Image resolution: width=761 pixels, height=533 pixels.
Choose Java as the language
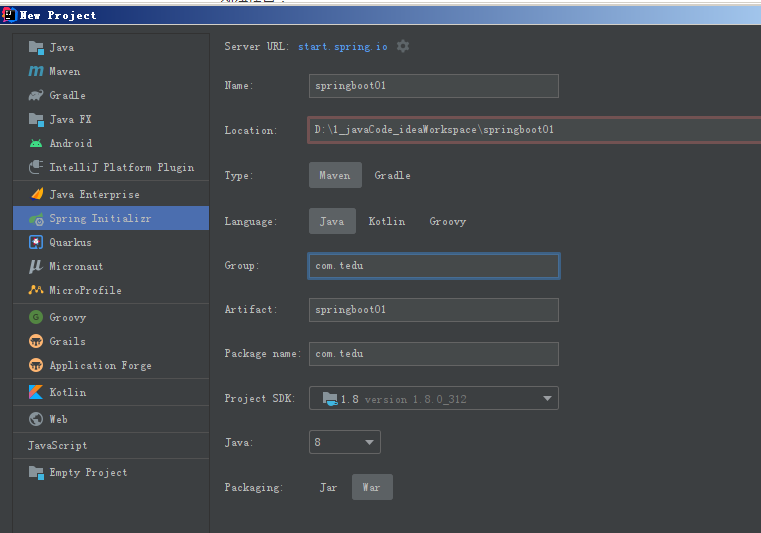tap(332, 221)
